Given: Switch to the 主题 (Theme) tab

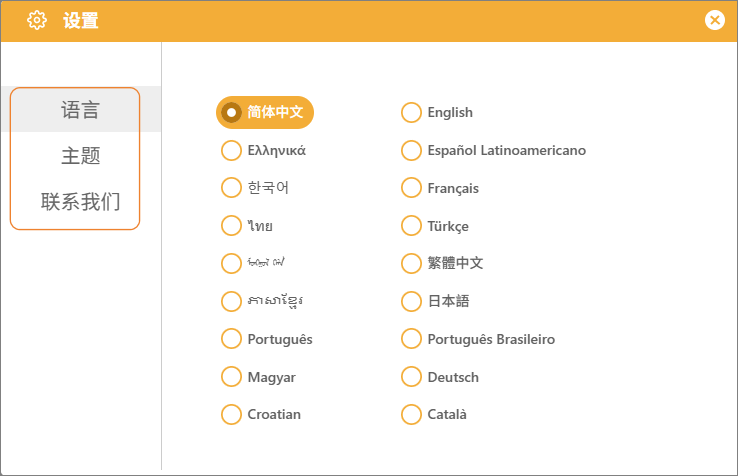Looking at the screenshot, I should click(x=80, y=156).
